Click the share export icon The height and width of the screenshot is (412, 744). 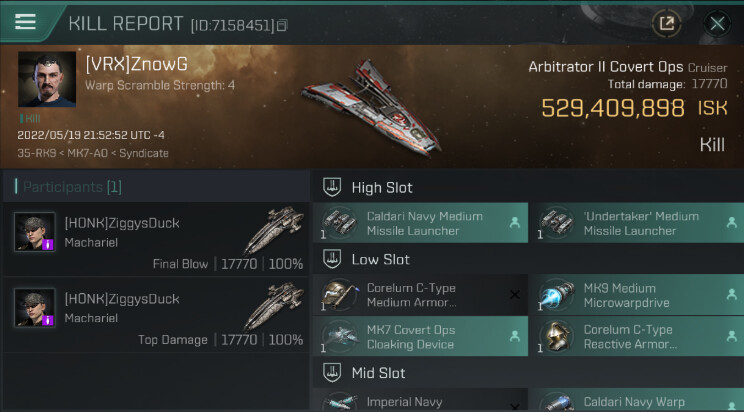click(666, 23)
